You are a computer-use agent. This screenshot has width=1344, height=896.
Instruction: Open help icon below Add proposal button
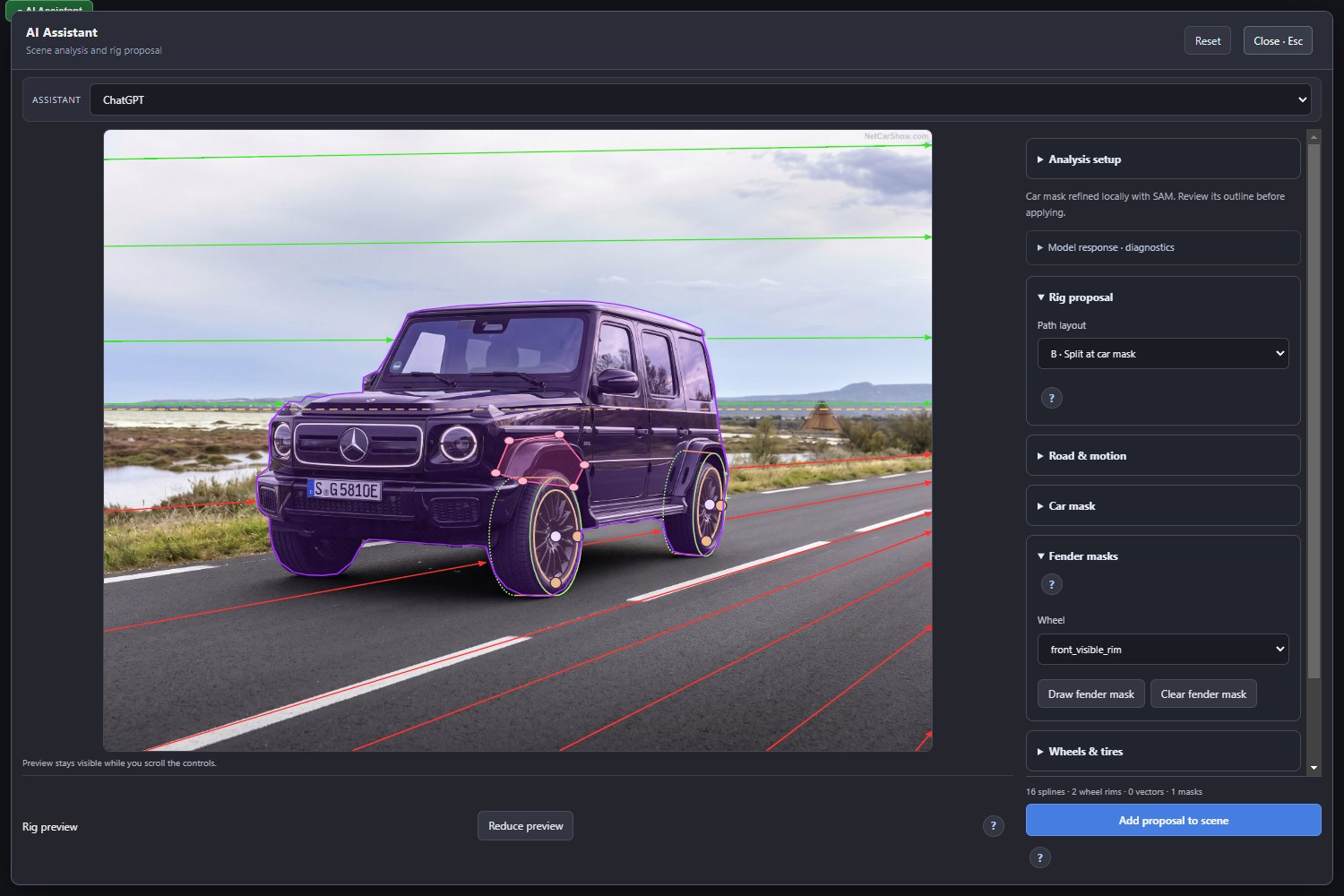(1039, 857)
